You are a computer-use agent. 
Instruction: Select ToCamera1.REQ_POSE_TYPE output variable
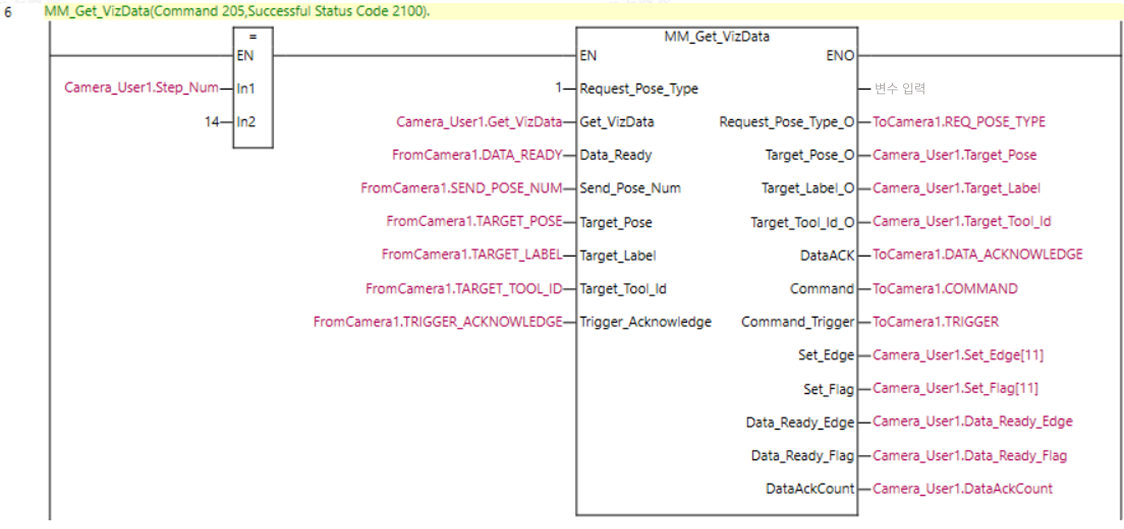click(959, 122)
